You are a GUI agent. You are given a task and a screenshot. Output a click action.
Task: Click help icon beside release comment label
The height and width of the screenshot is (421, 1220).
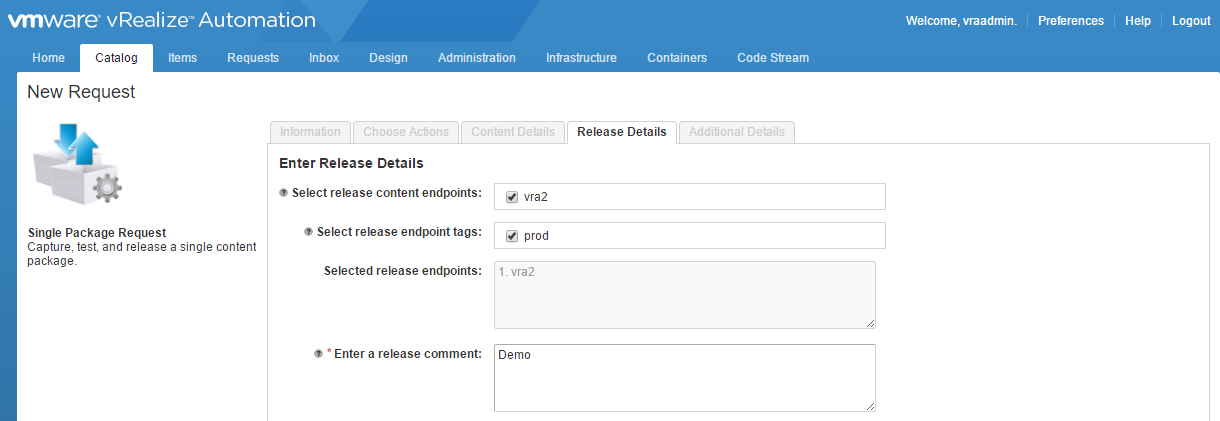(x=317, y=353)
